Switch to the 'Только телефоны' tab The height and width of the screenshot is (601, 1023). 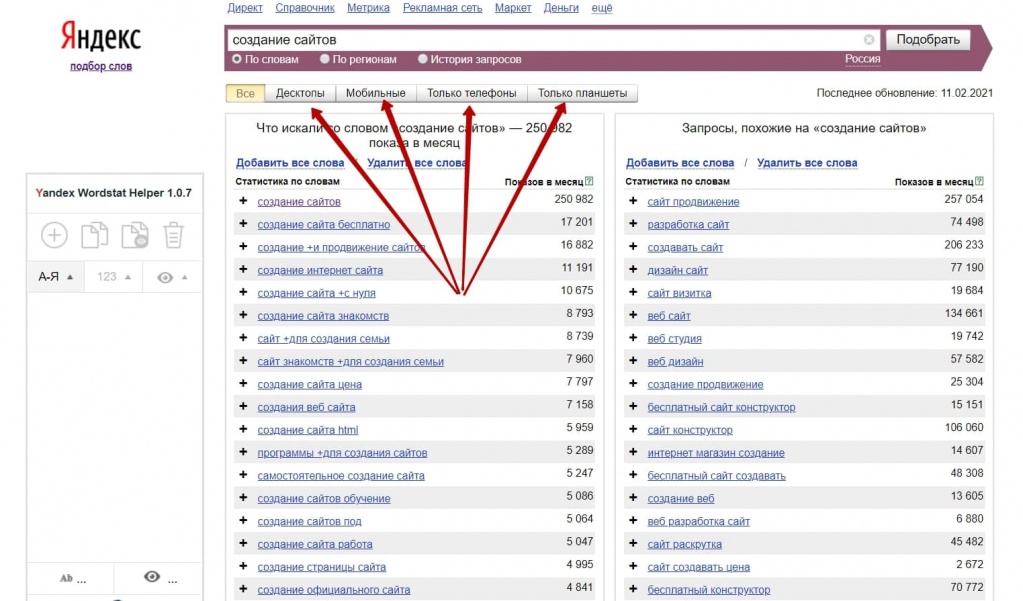coord(471,94)
